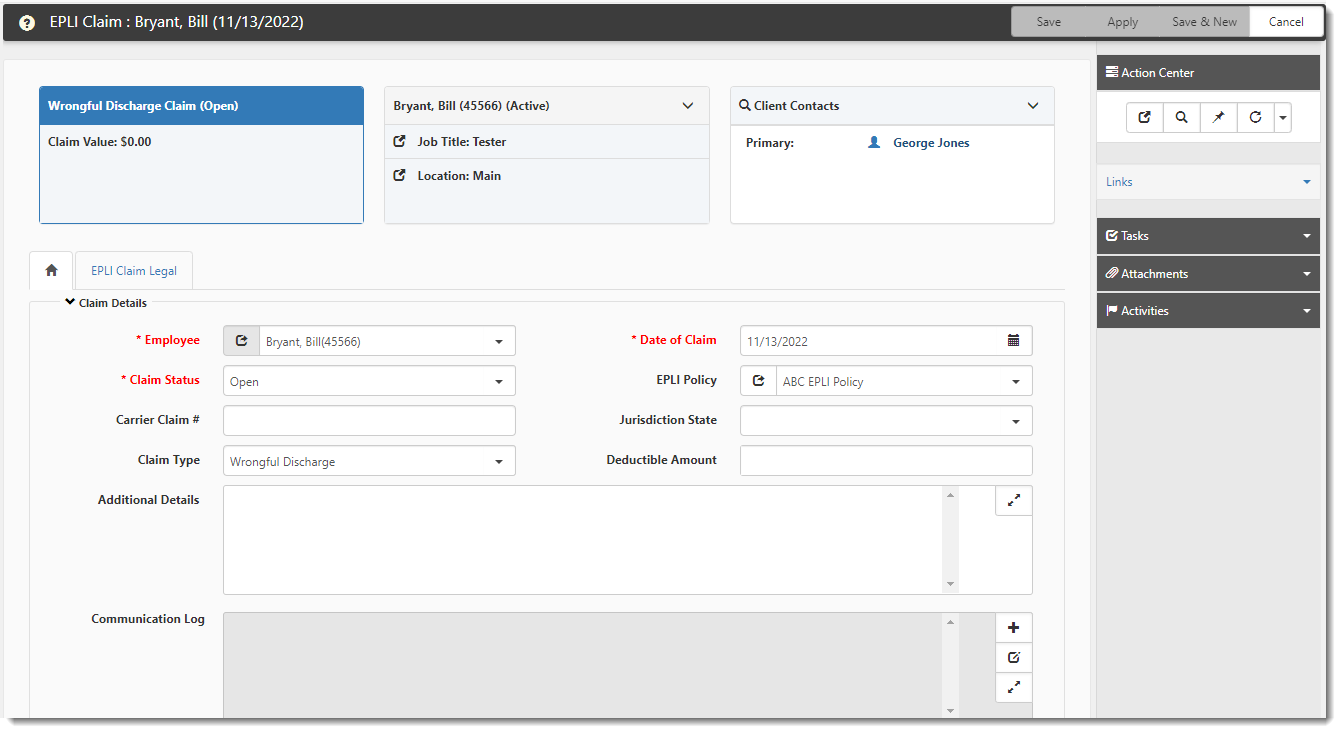Expand the Attachments panel
The width and height of the screenshot is (1341, 733).
click(x=1207, y=273)
